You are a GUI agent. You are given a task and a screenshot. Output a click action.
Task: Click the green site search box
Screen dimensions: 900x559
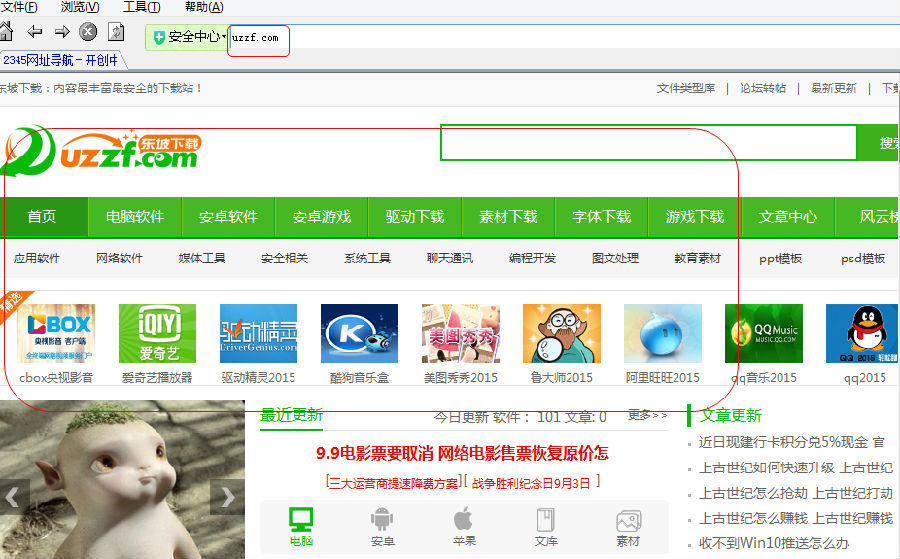(x=649, y=142)
